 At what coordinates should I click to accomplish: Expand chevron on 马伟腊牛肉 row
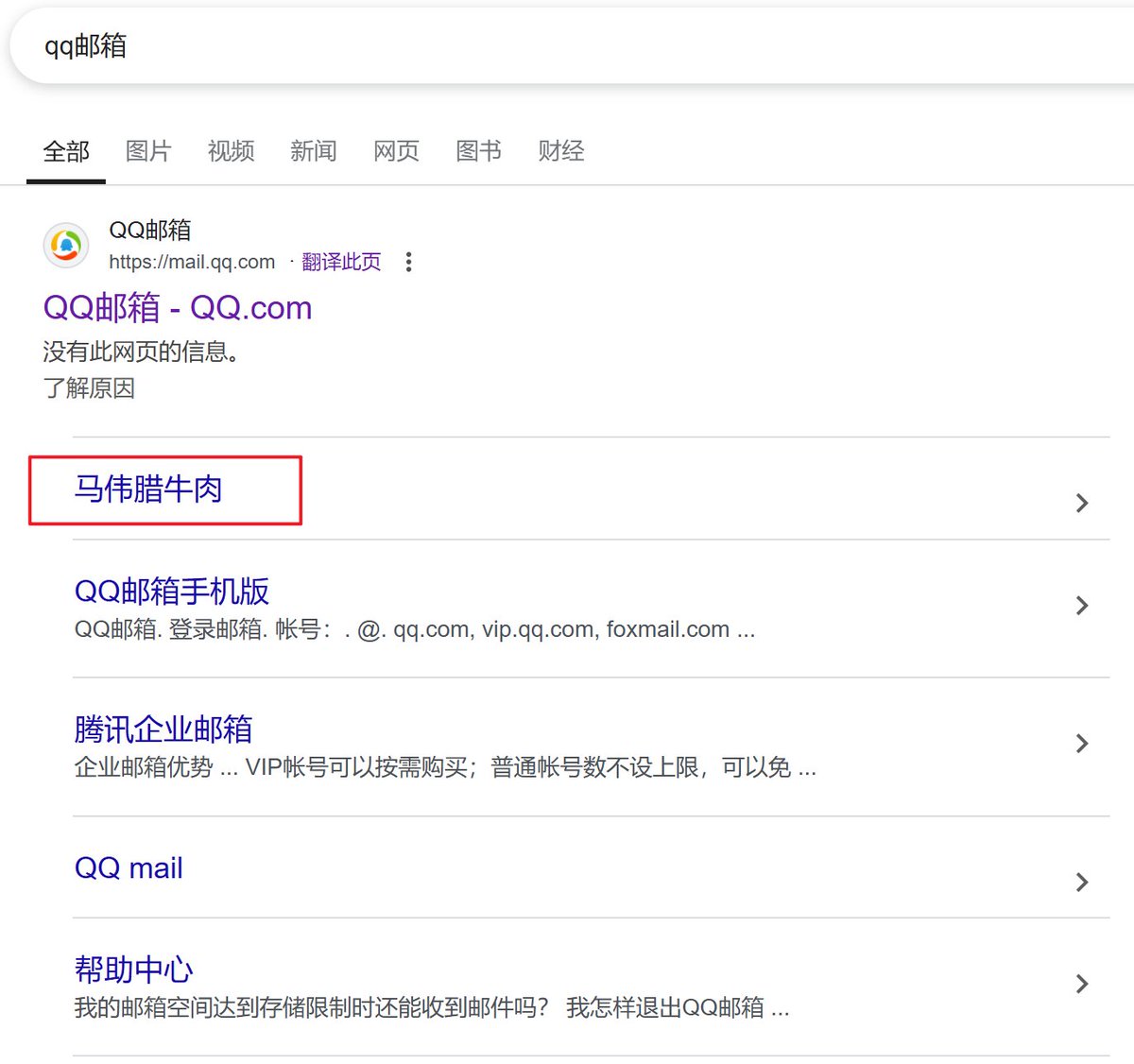tap(1083, 503)
